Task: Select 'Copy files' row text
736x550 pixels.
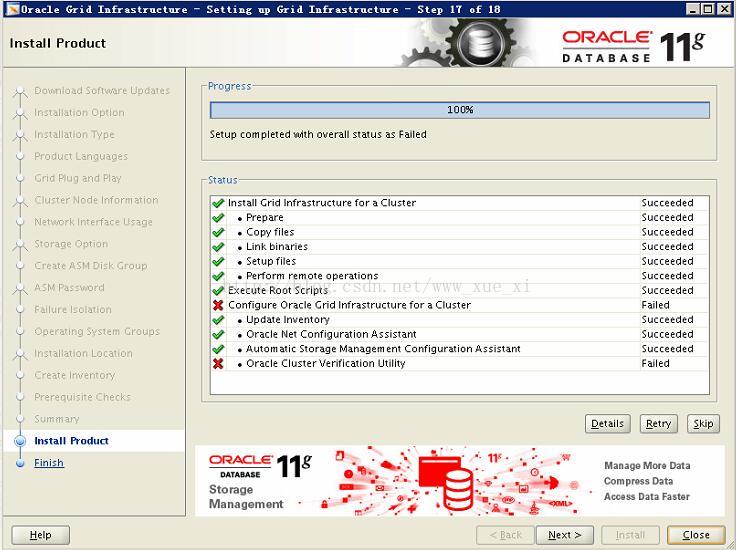Action: click(270, 232)
